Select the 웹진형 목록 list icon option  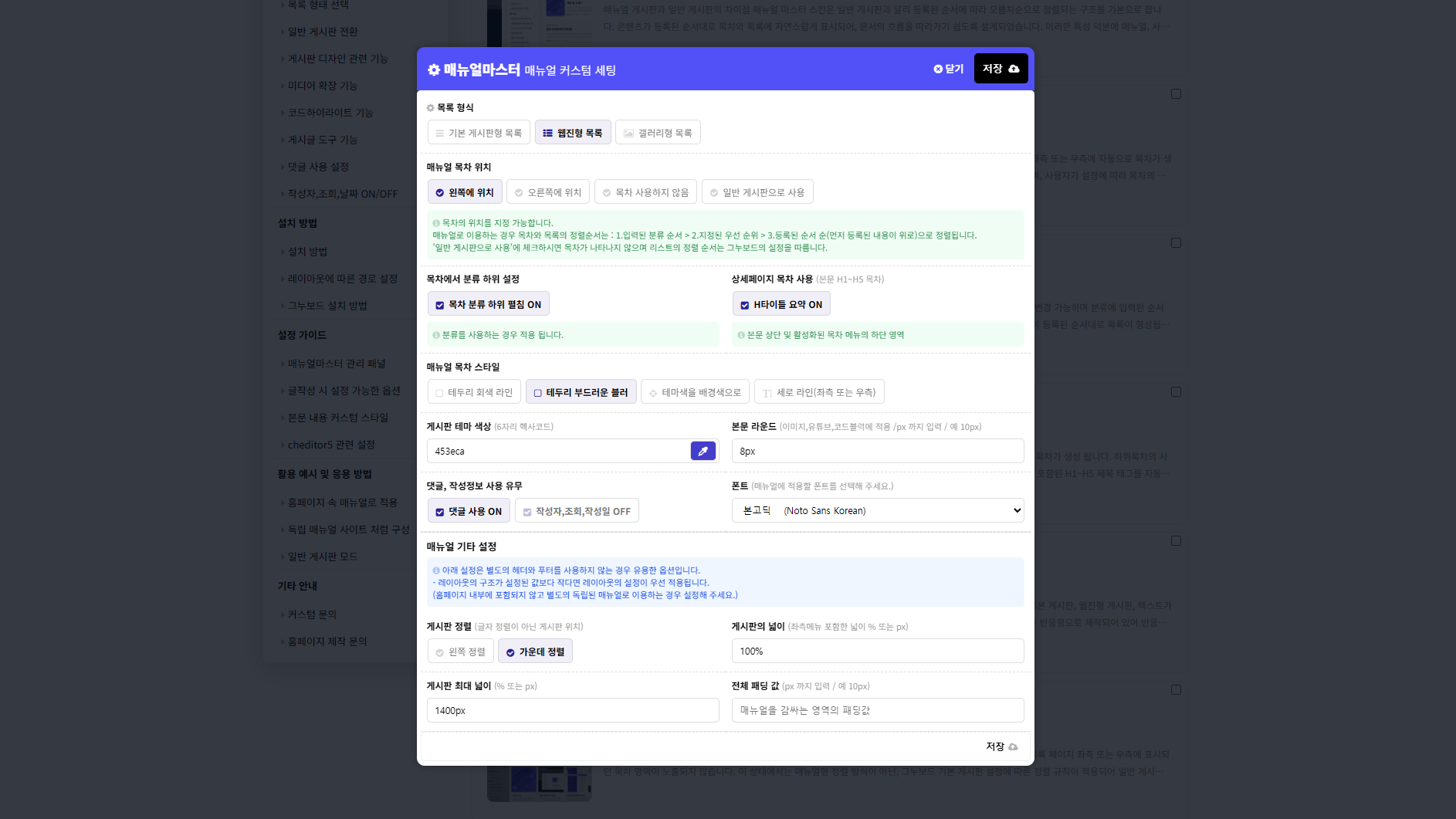572,133
